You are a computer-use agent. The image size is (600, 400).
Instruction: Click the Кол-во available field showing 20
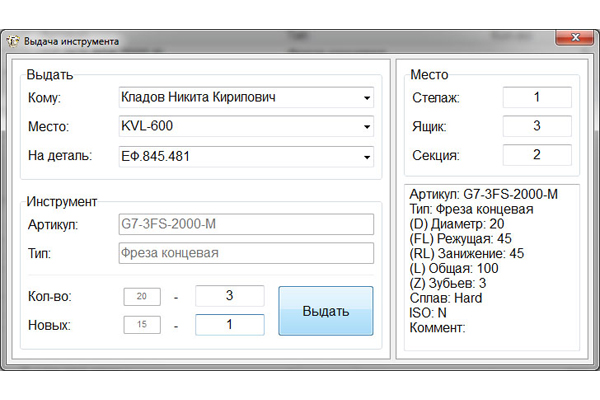click(142, 296)
